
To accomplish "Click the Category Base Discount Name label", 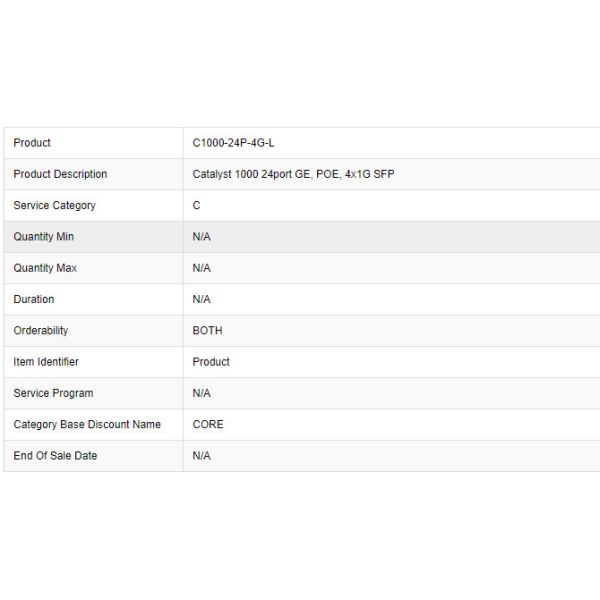I will click(87, 424).
